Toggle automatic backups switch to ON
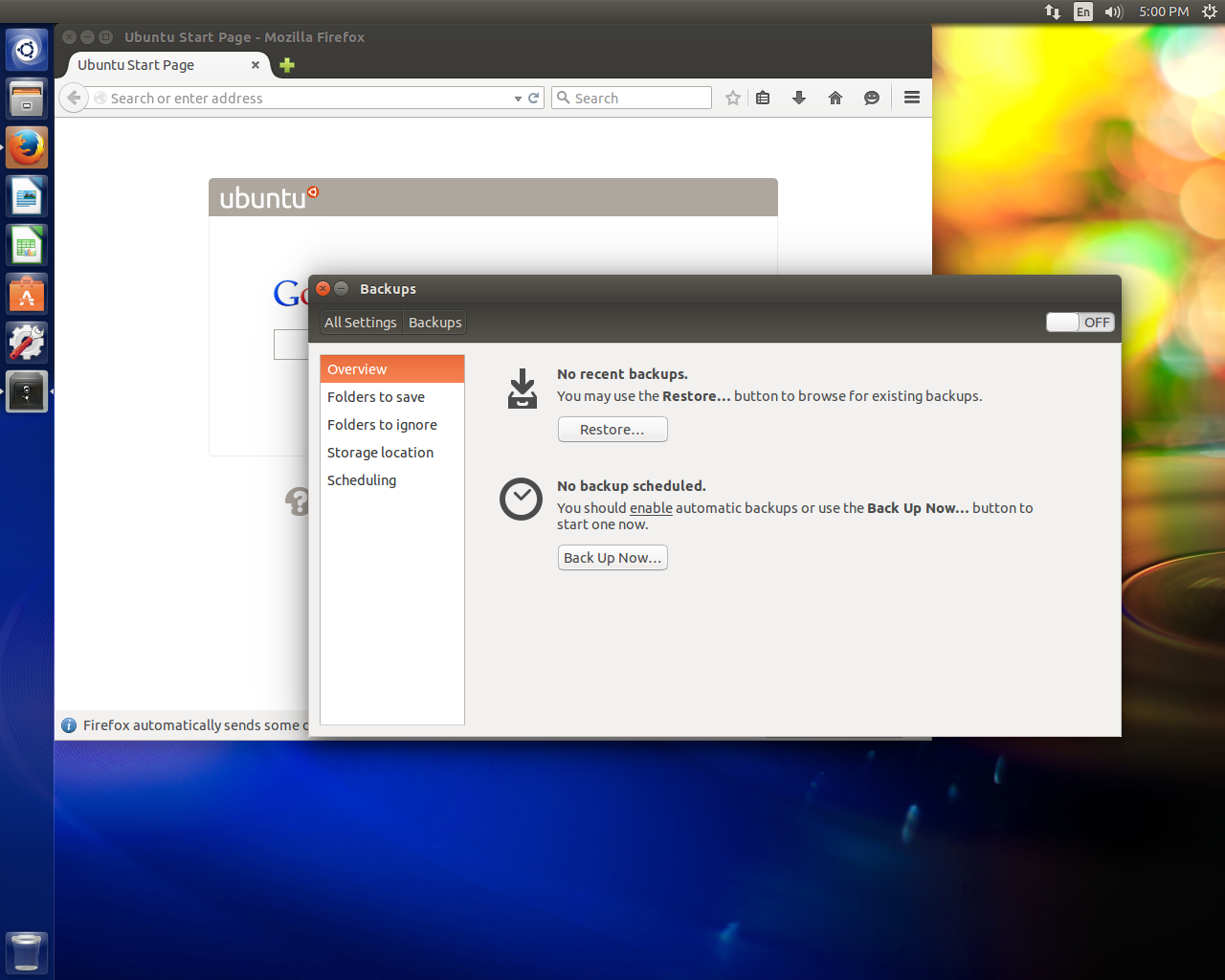1225x980 pixels. pos(1080,323)
